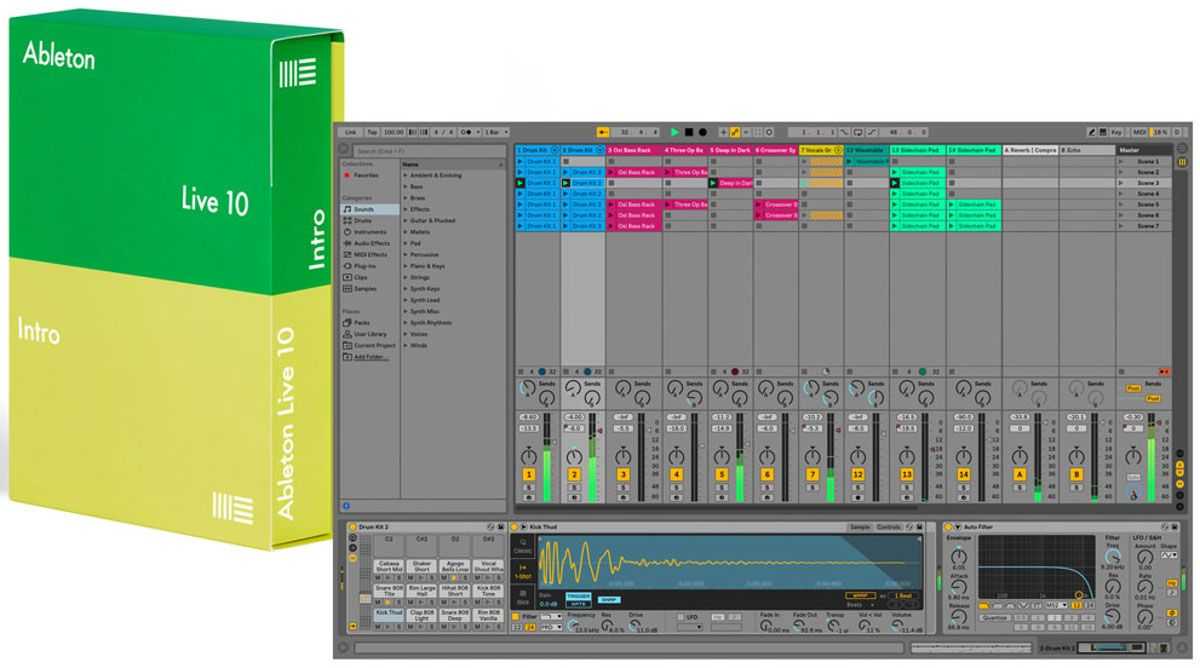Screen dimensions: 1200x668
Task: Toggle track 5 activator button
Action: (x=721, y=474)
